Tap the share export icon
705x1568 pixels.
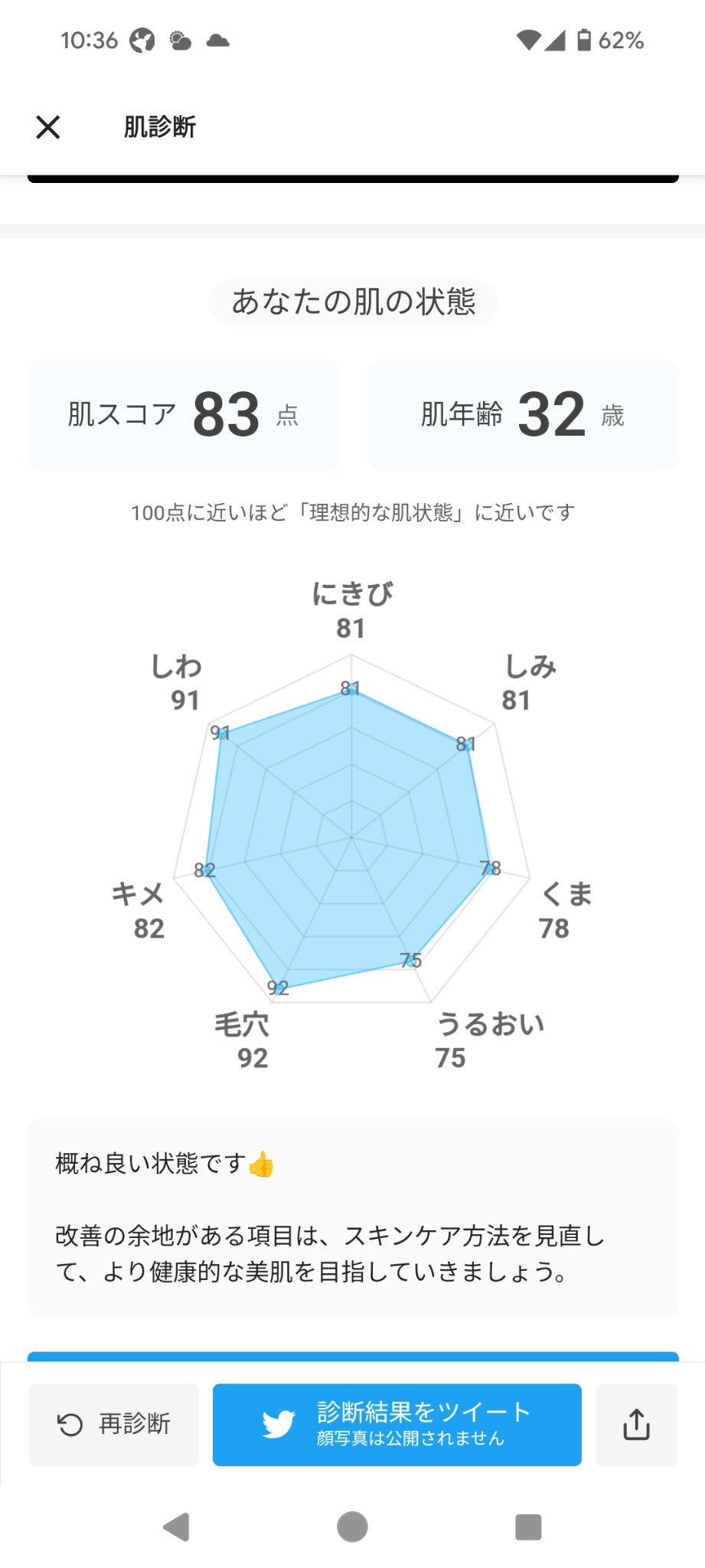point(636,1424)
